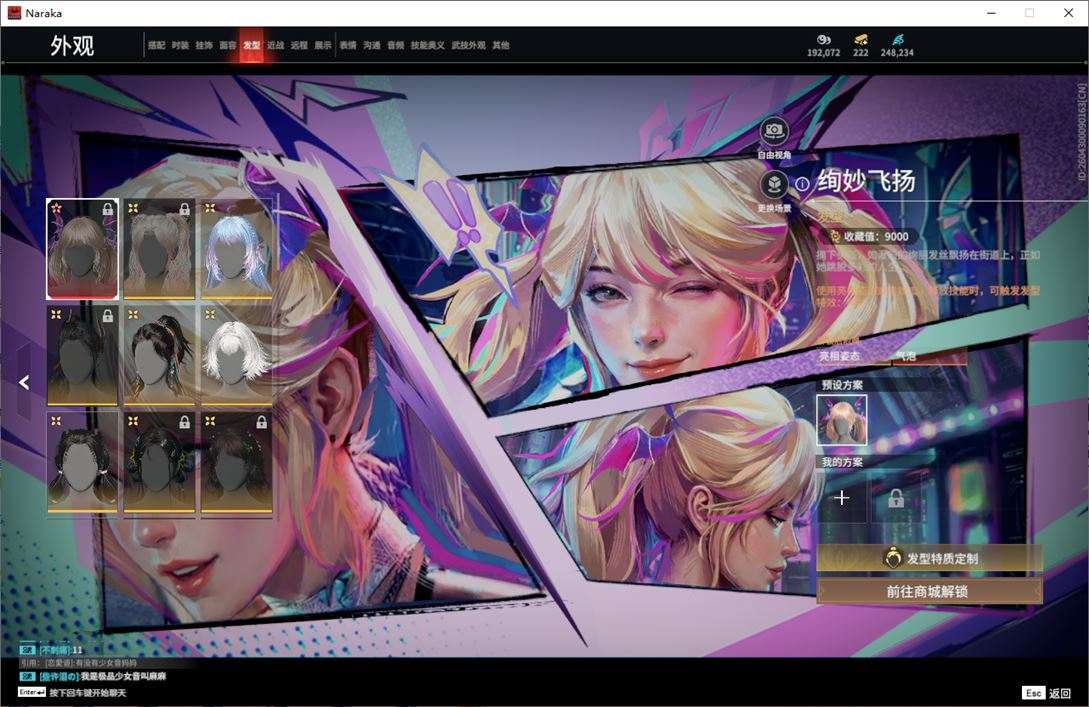Select the locked dark braided hairstyle in second row
This screenshot has height=707, width=1089.
tap(83, 355)
